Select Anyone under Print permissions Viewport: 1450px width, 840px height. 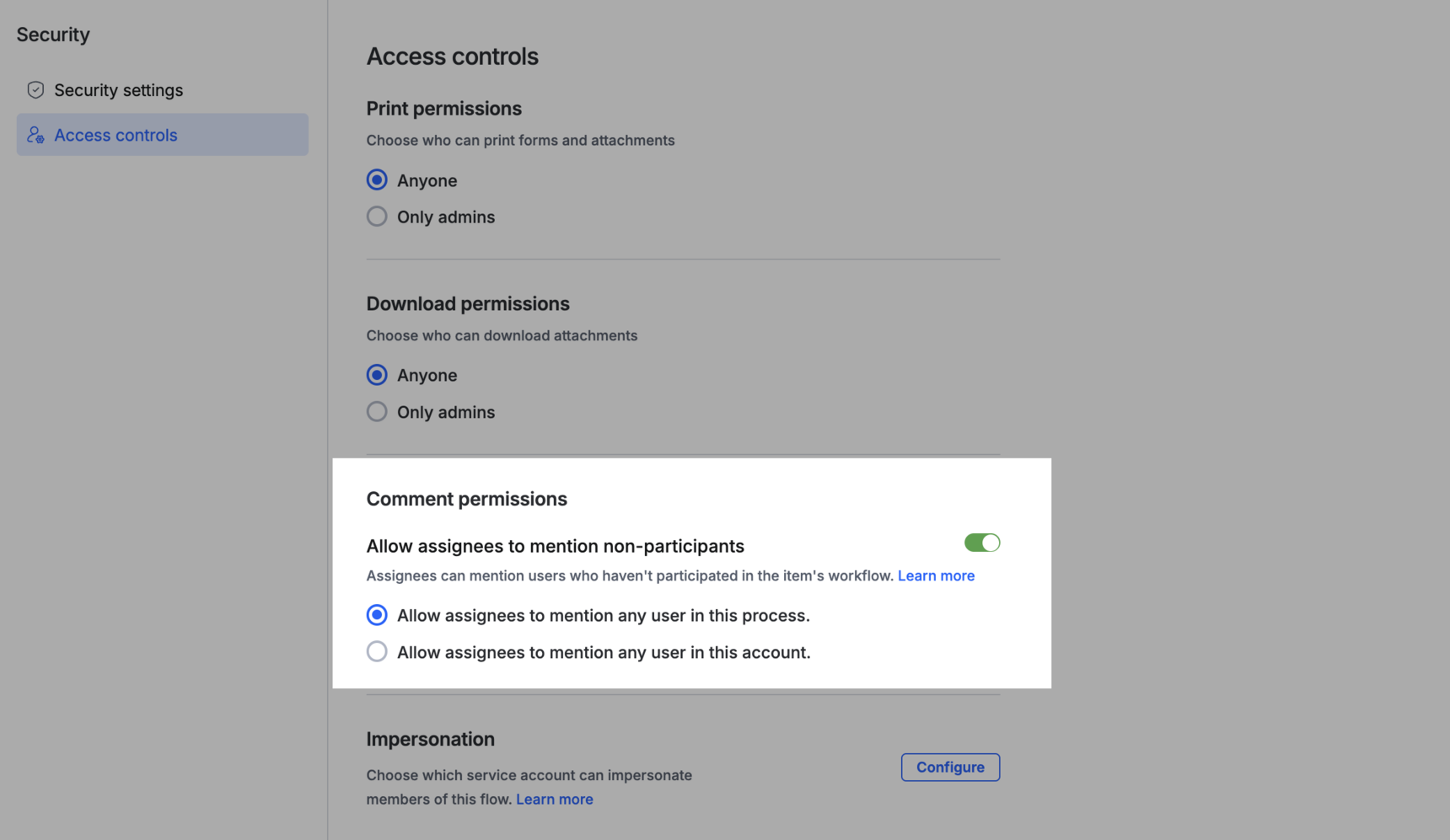coord(377,180)
